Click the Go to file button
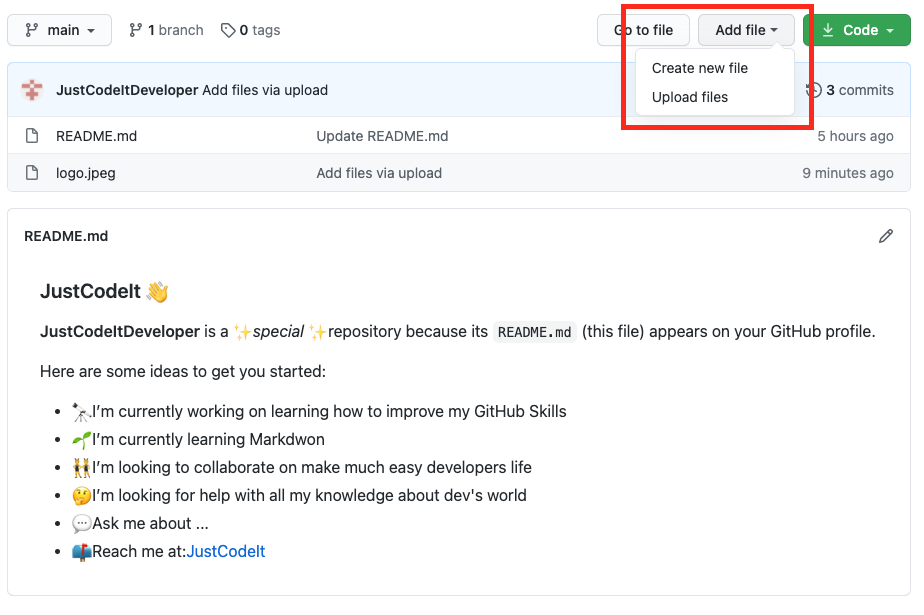This screenshot has height=615, width=924. tap(644, 30)
